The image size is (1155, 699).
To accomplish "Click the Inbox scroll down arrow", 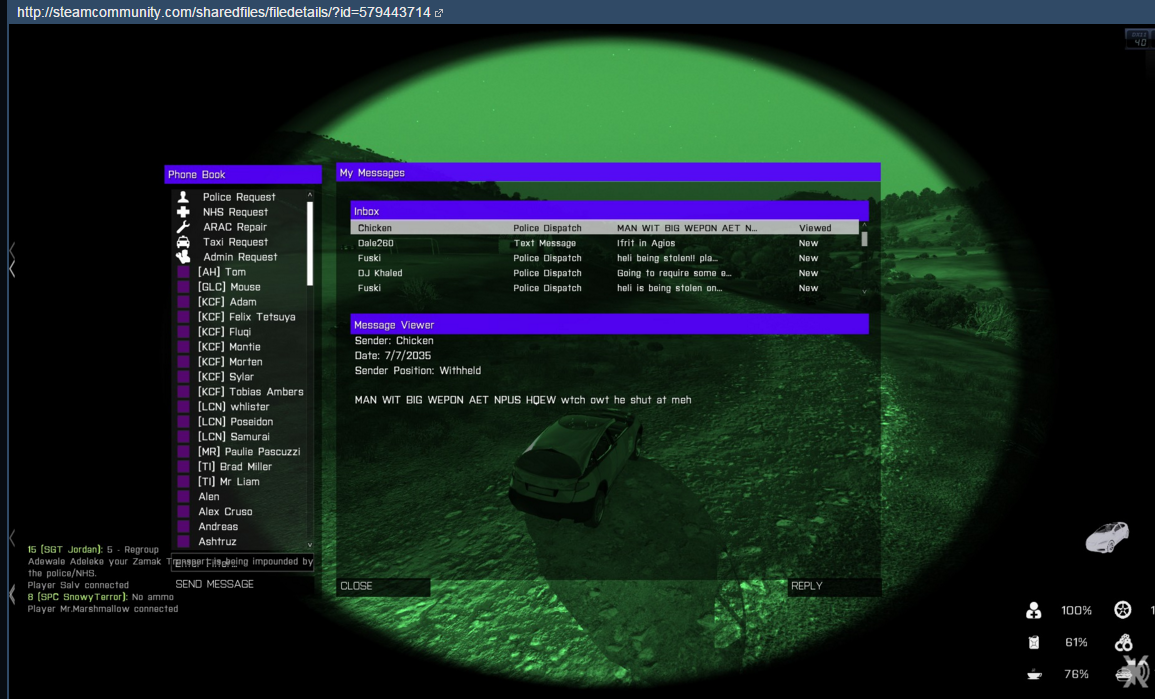I will tap(864, 292).
